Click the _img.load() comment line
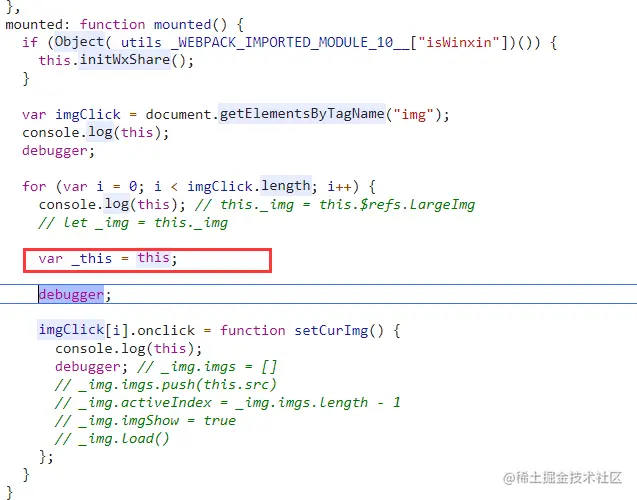 (112, 438)
